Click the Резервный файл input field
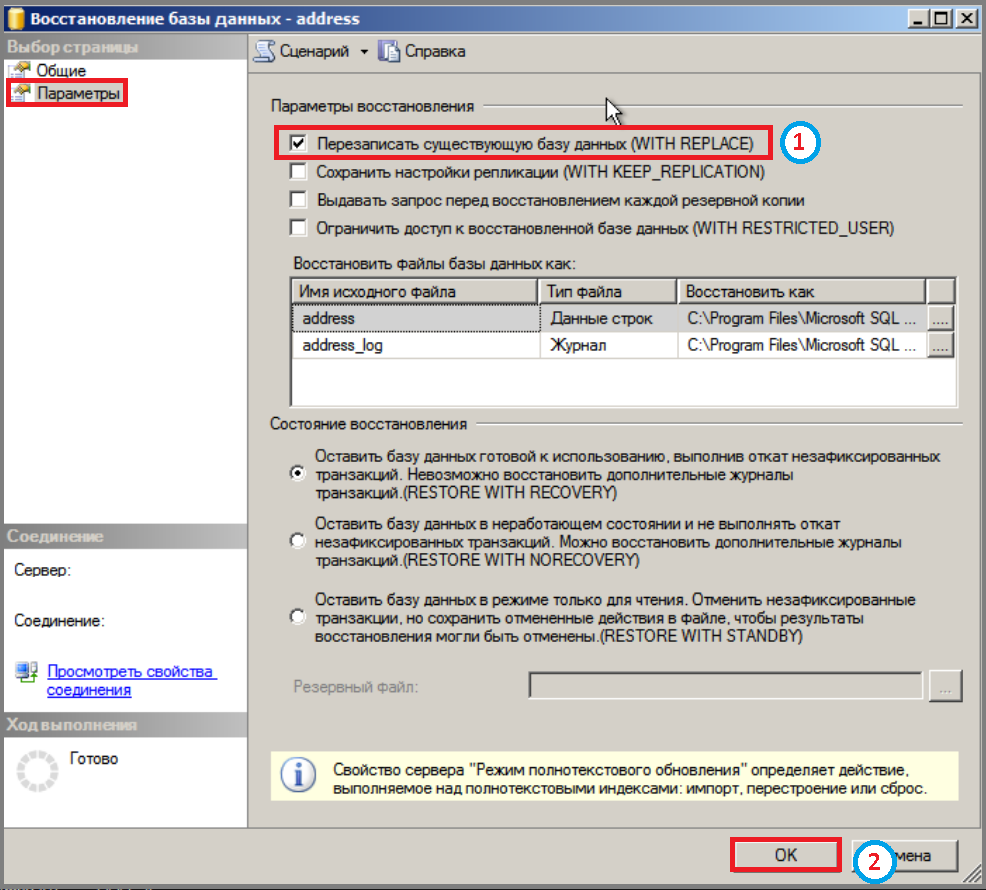The height and width of the screenshot is (890, 986). tap(726, 686)
